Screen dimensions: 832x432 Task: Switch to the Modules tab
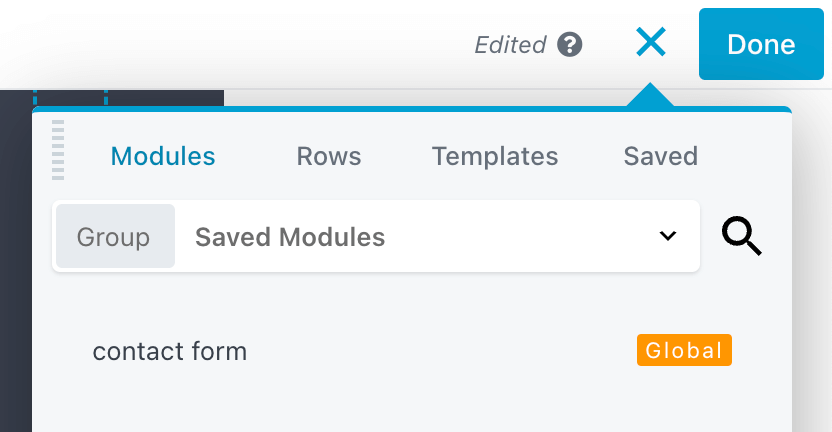point(163,156)
